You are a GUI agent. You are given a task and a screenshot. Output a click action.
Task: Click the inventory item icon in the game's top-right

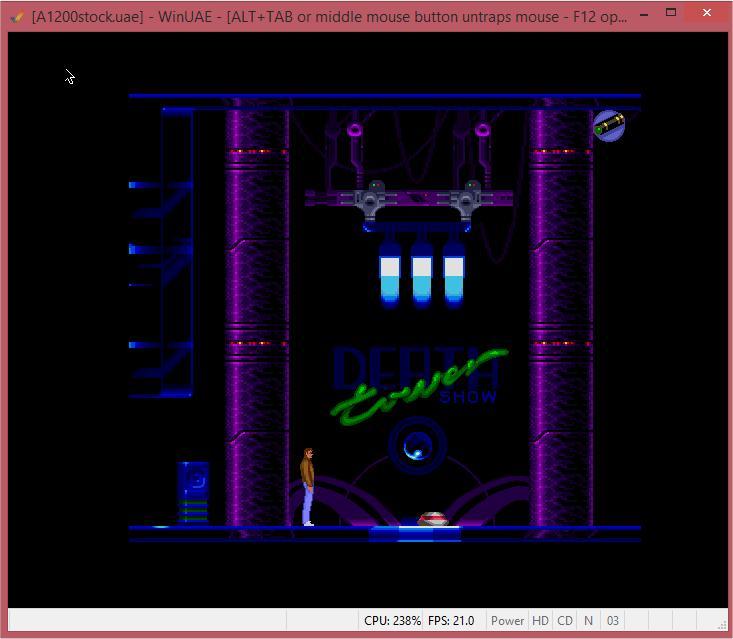pos(609,126)
